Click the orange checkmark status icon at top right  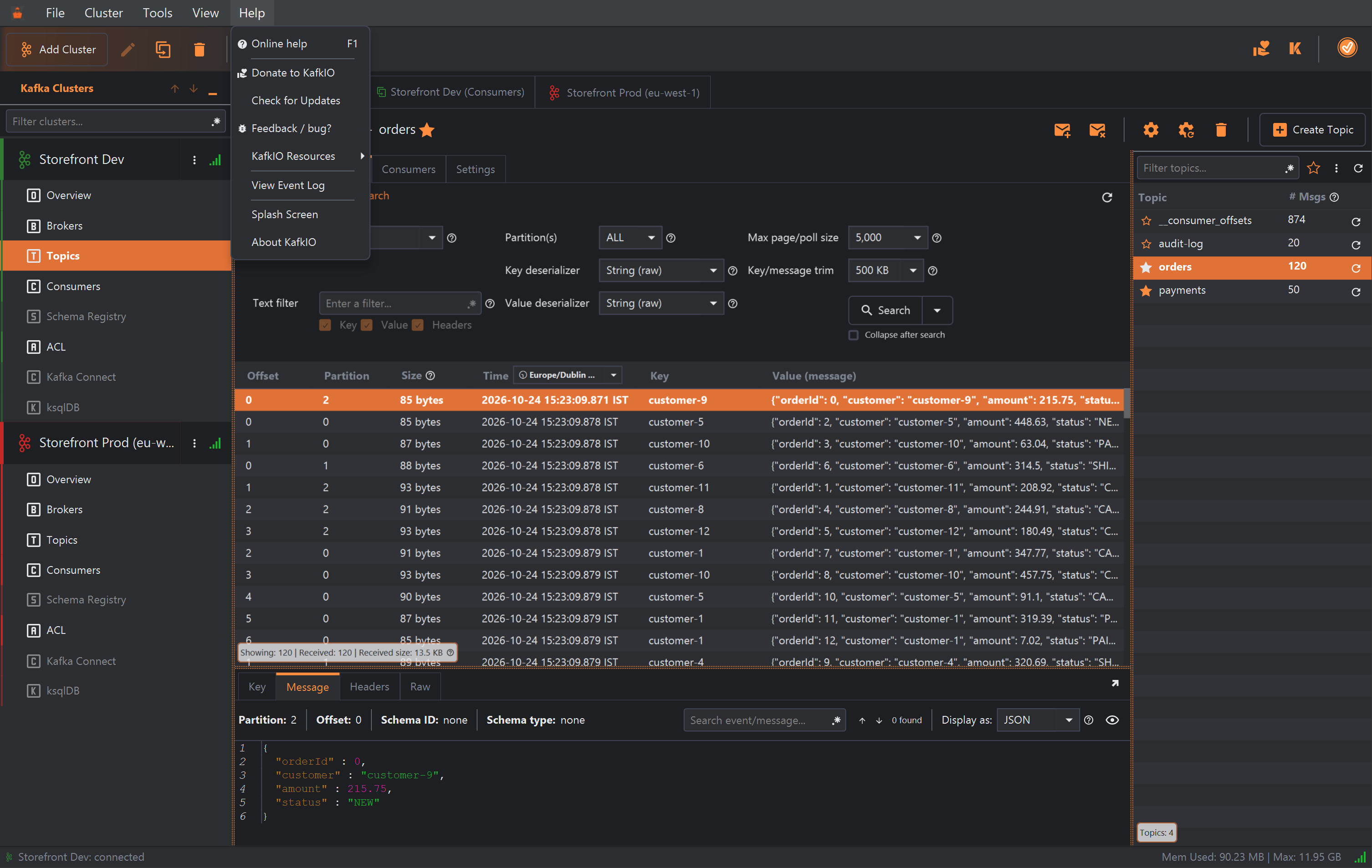point(1347,47)
